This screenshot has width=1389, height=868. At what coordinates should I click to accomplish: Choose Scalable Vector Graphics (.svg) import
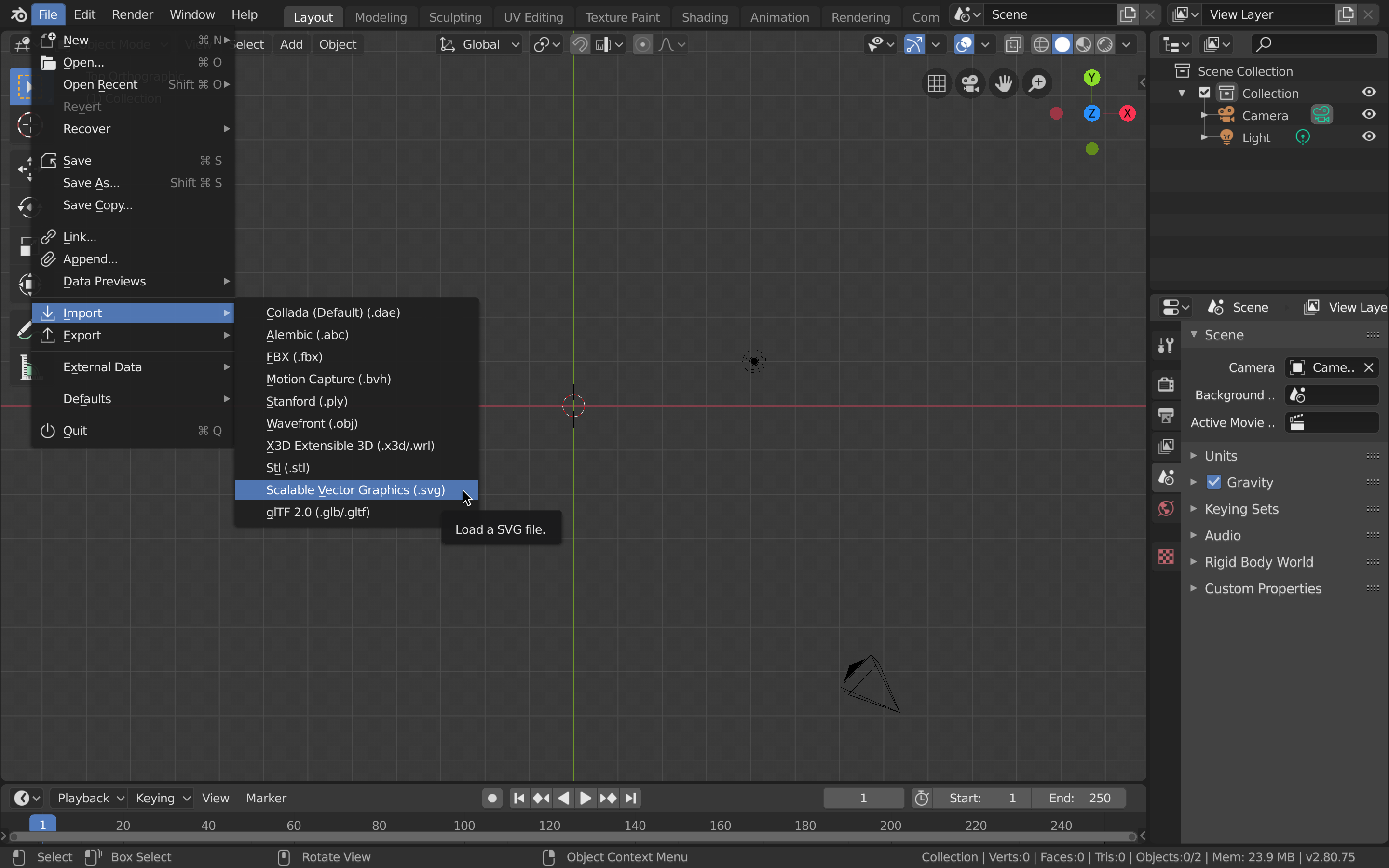pyautogui.click(x=356, y=489)
